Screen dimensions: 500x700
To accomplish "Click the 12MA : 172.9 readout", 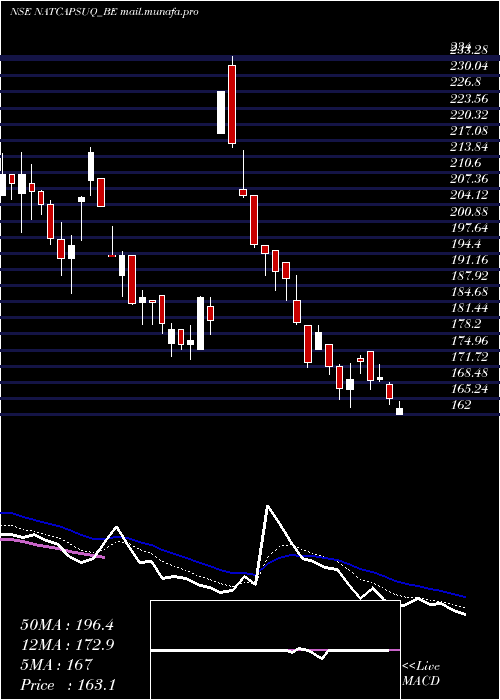I will [x=67, y=645].
